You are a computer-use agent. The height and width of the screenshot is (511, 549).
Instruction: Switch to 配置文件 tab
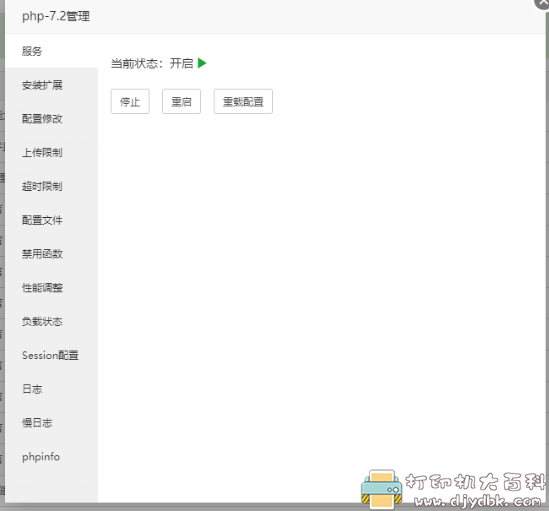(x=51, y=220)
